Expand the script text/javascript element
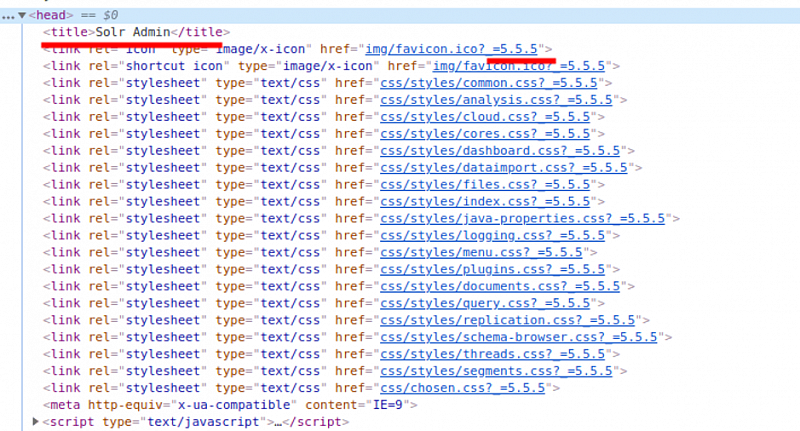This screenshot has width=800, height=431. pos(36,421)
